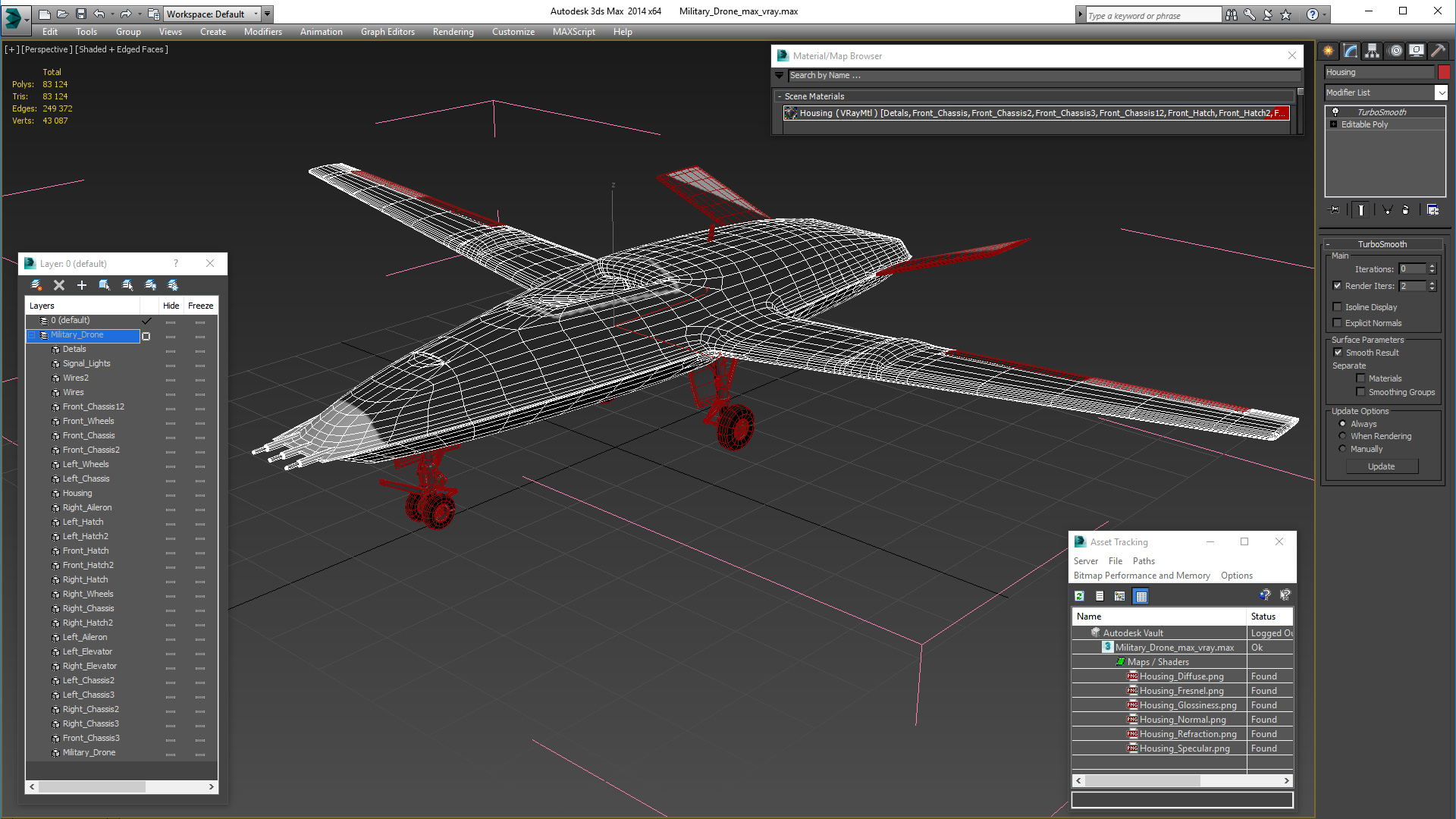
Task: Open Paths menu in Asset Tracking
Action: click(x=1144, y=561)
